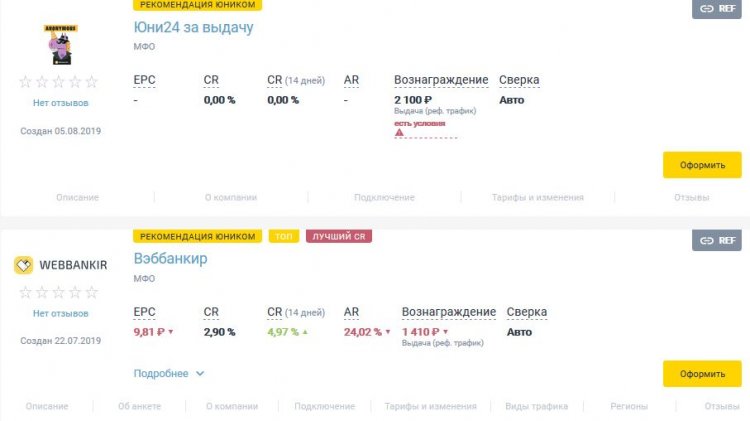This screenshot has height=421, width=750.
Task: Open the Регионы tab
Action: click(629, 406)
